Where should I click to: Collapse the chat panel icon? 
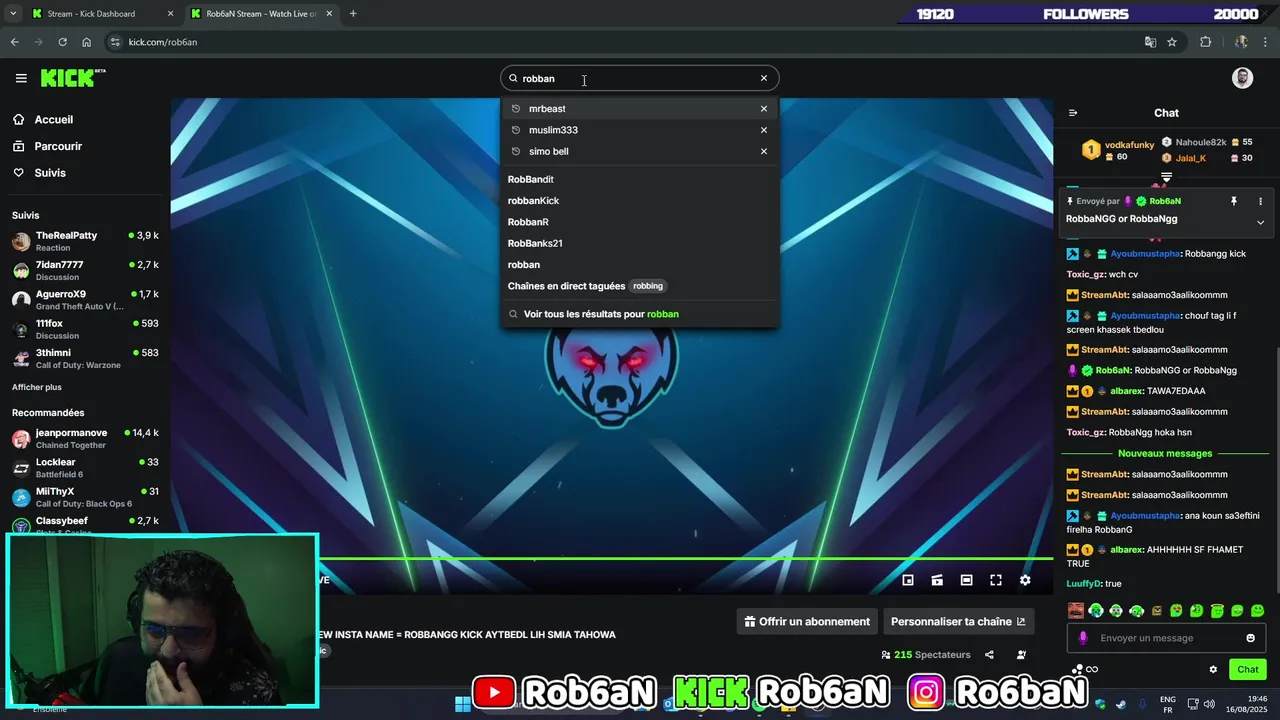point(1073,113)
